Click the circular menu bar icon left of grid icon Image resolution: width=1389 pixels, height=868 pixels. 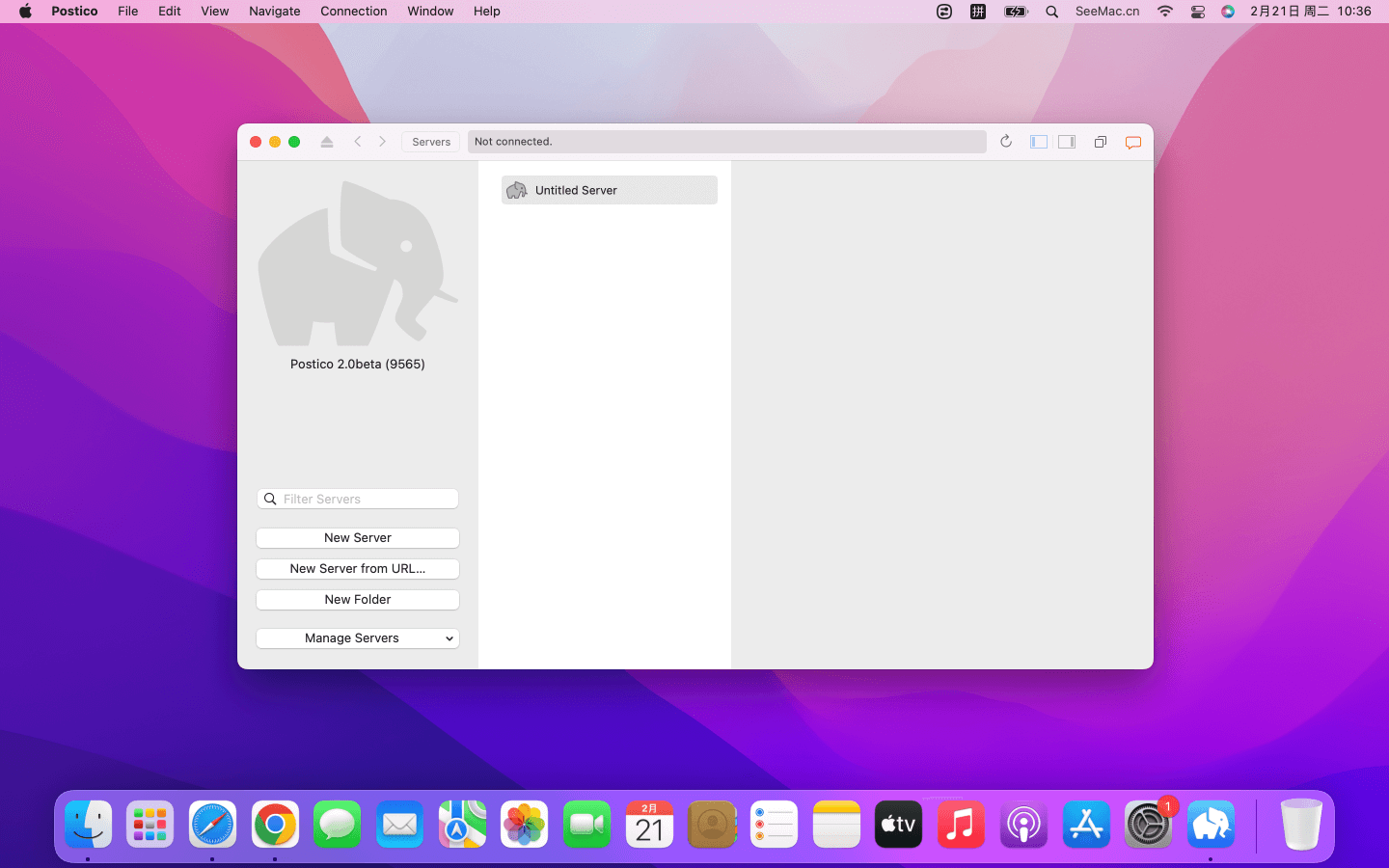point(944,12)
